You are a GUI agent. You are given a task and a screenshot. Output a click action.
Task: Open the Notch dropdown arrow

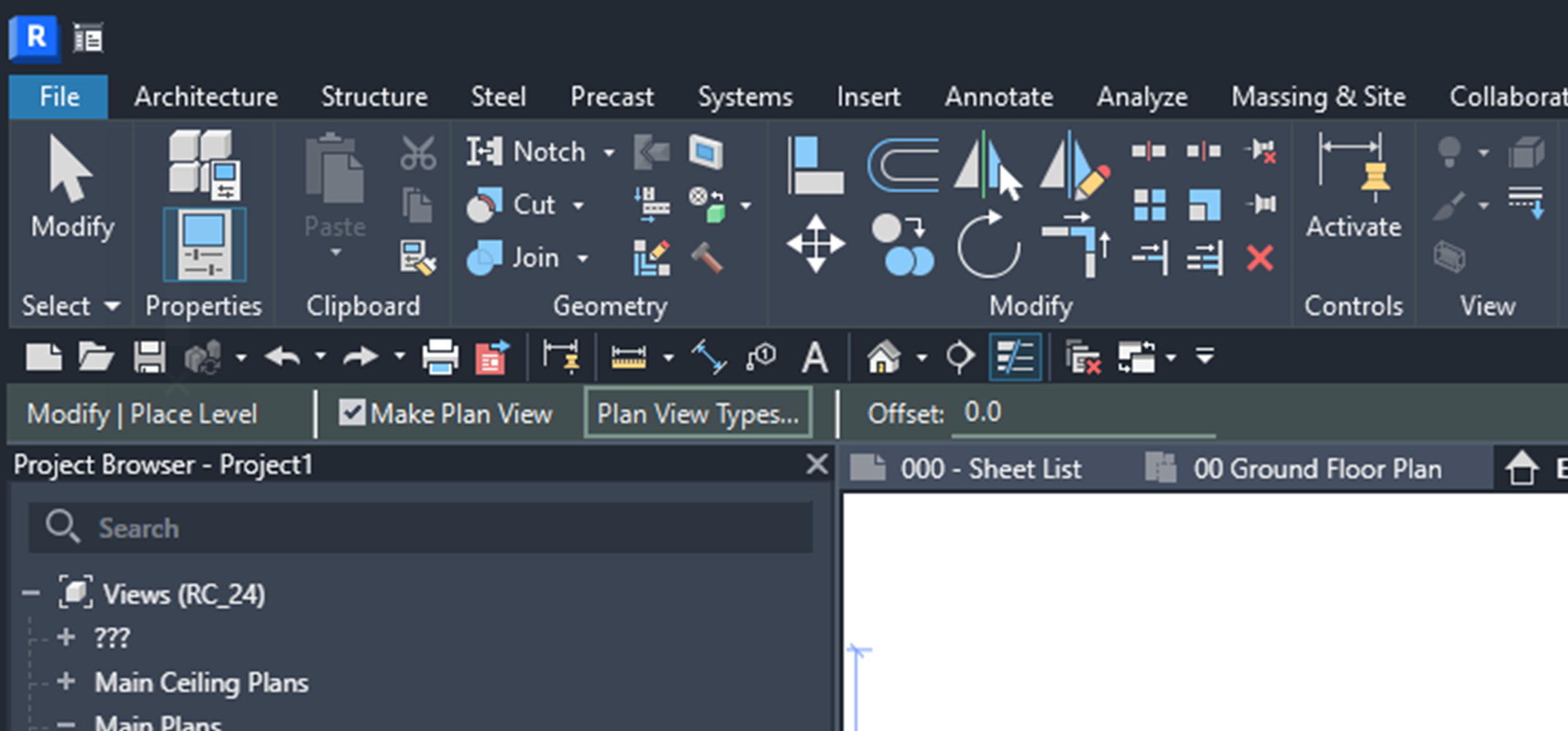(x=609, y=153)
